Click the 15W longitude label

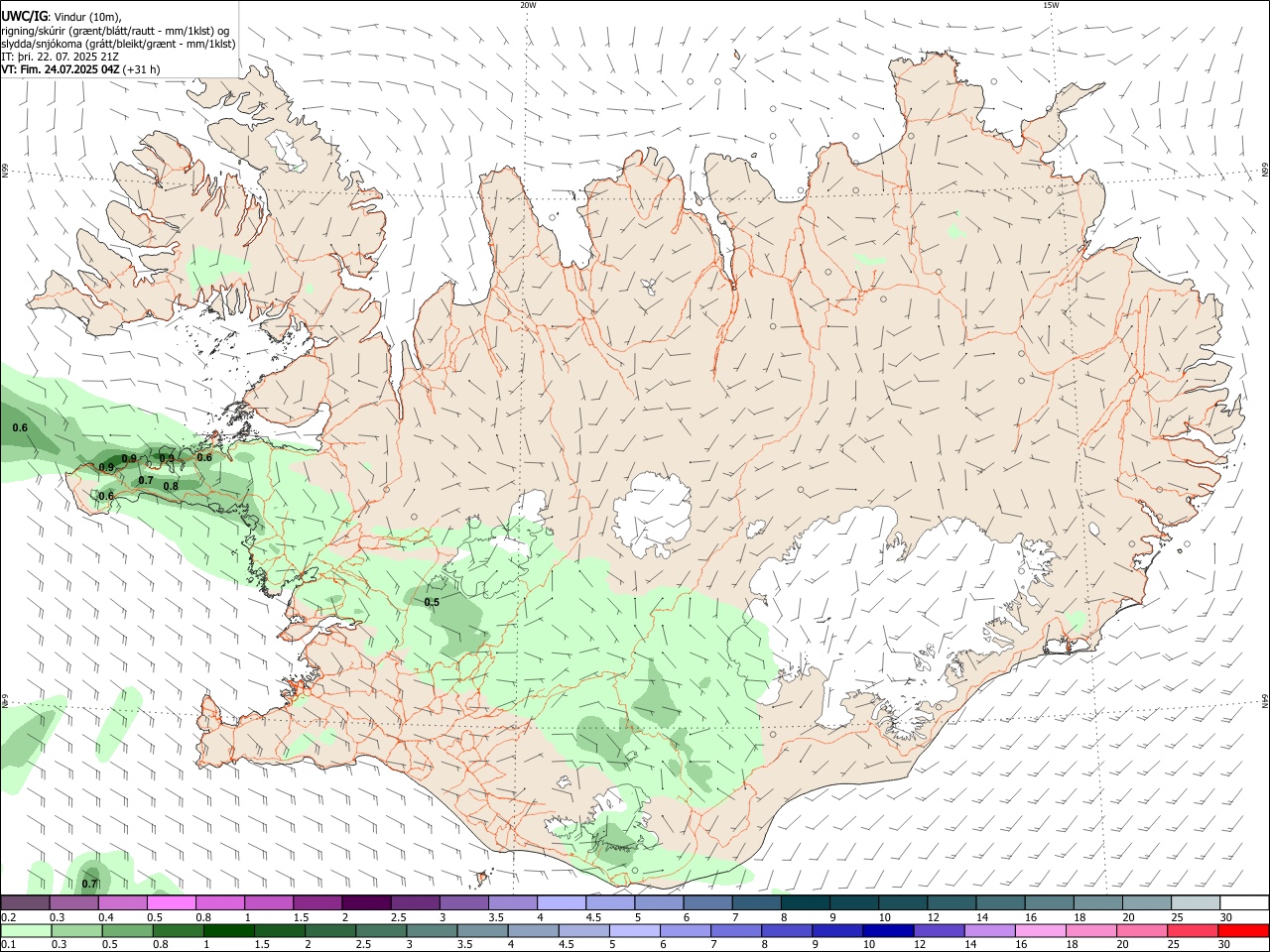pyautogui.click(x=1050, y=5)
